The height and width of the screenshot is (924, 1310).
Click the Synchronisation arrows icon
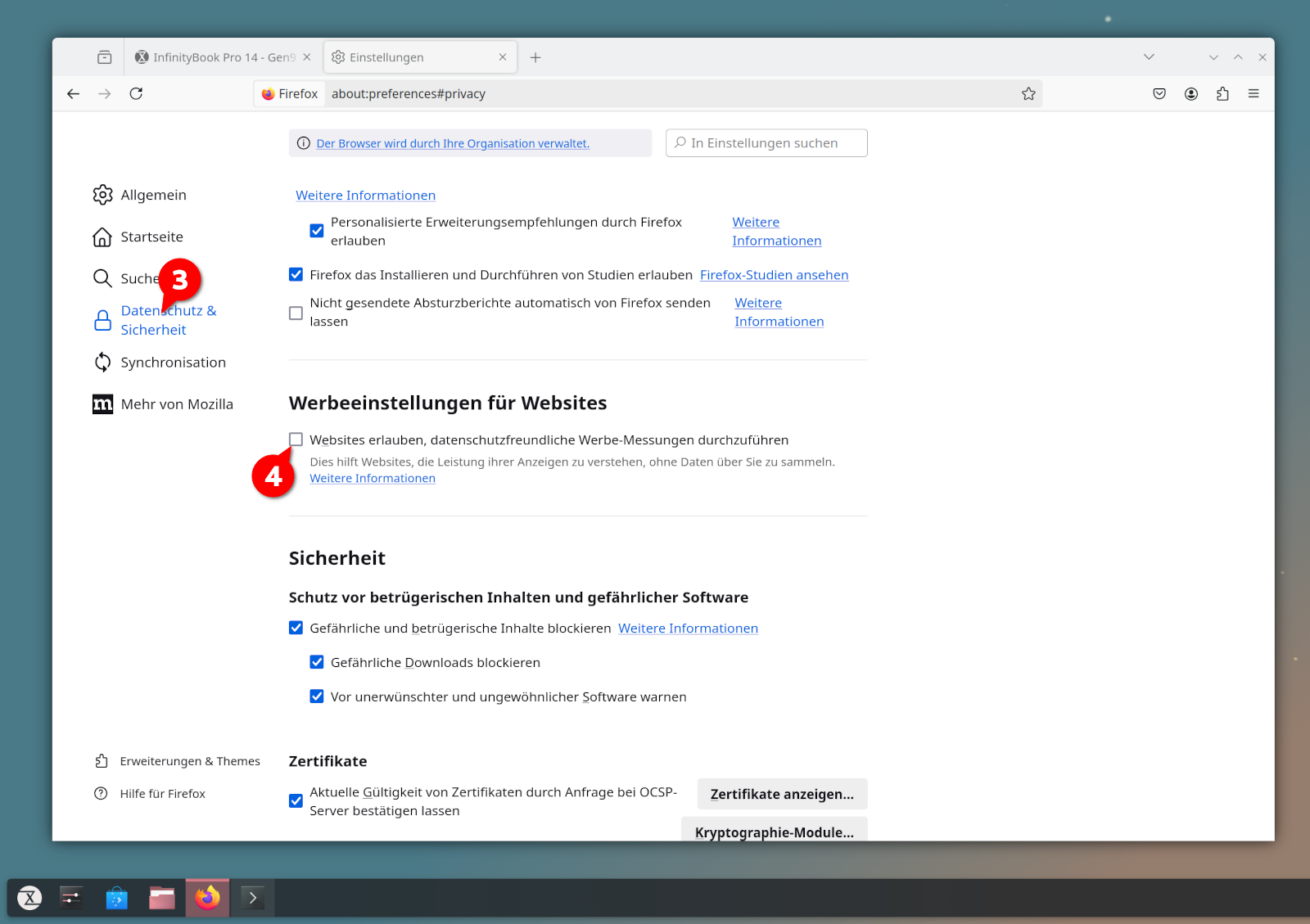pos(102,362)
